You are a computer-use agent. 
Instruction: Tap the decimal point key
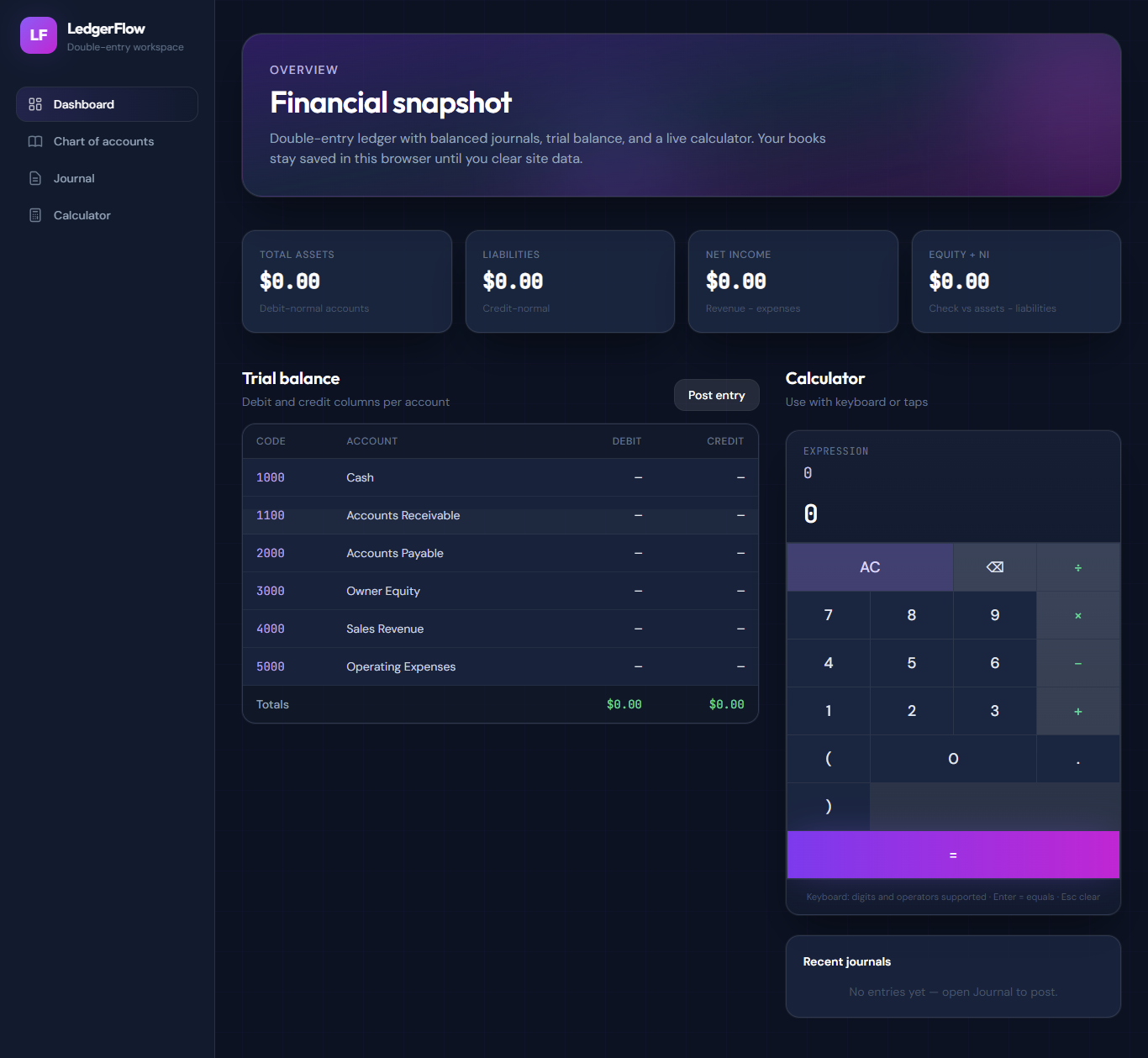pyautogui.click(x=1078, y=759)
